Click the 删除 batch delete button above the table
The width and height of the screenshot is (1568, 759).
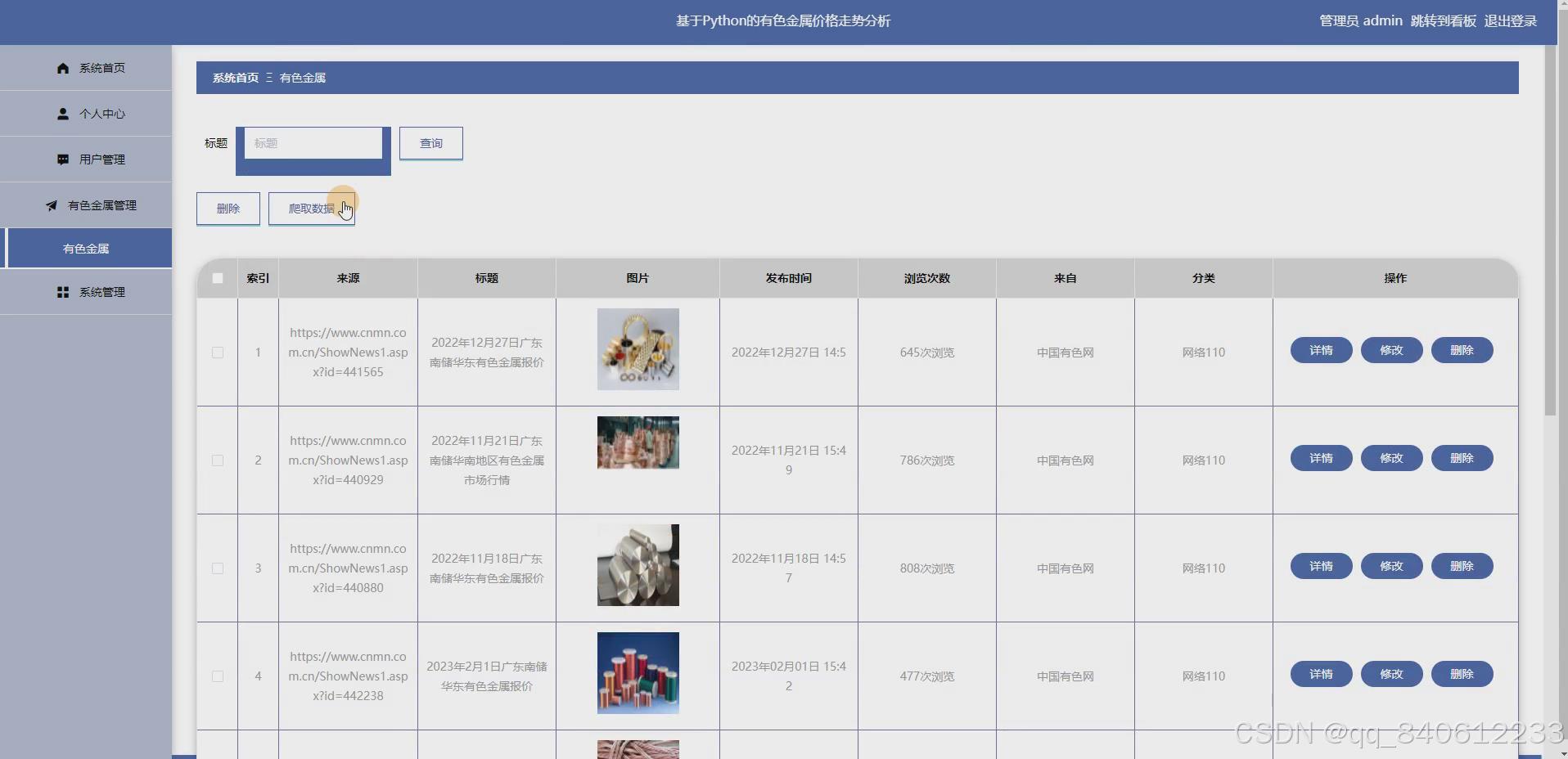(228, 209)
